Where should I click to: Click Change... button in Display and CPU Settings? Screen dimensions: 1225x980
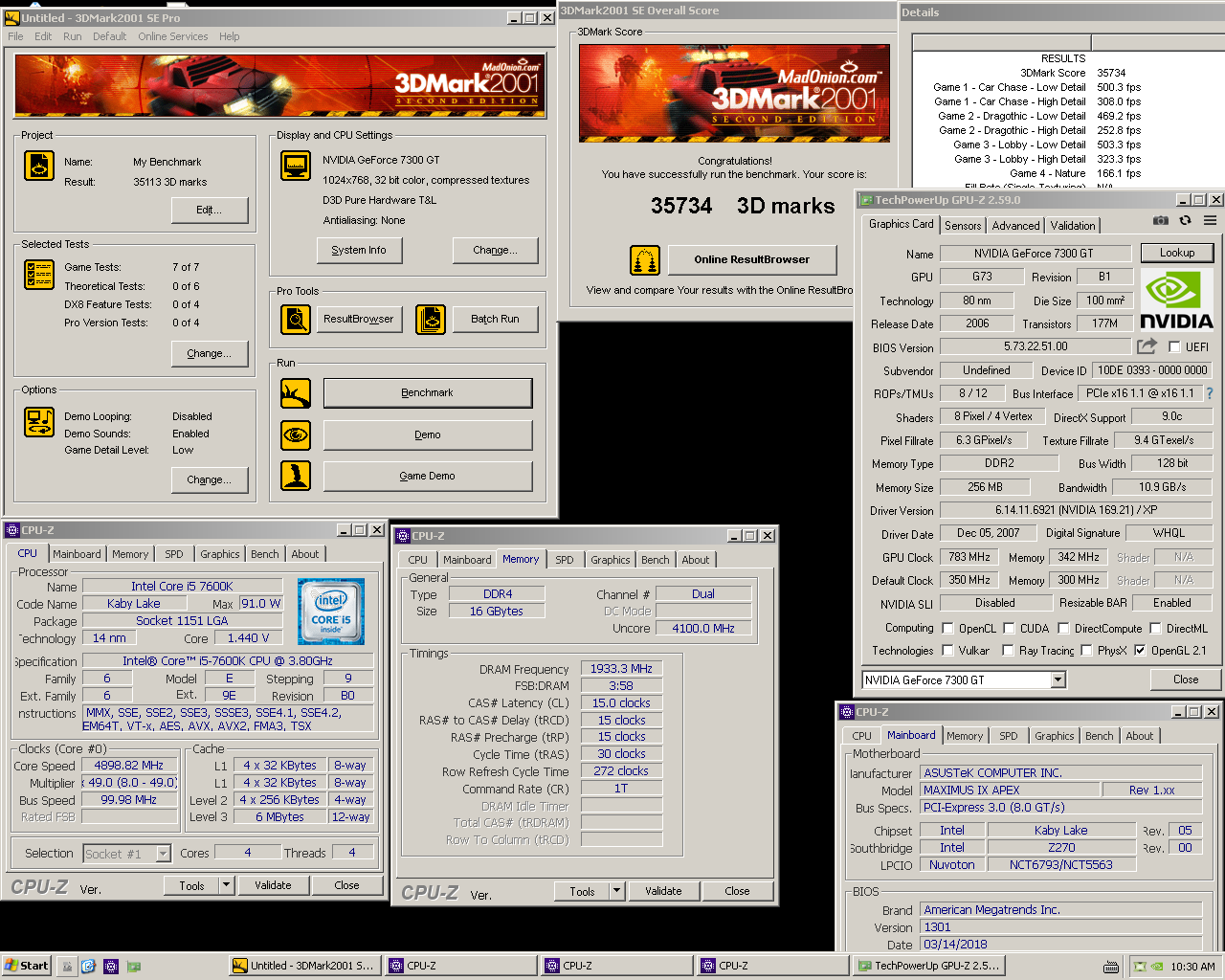click(495, 251)
